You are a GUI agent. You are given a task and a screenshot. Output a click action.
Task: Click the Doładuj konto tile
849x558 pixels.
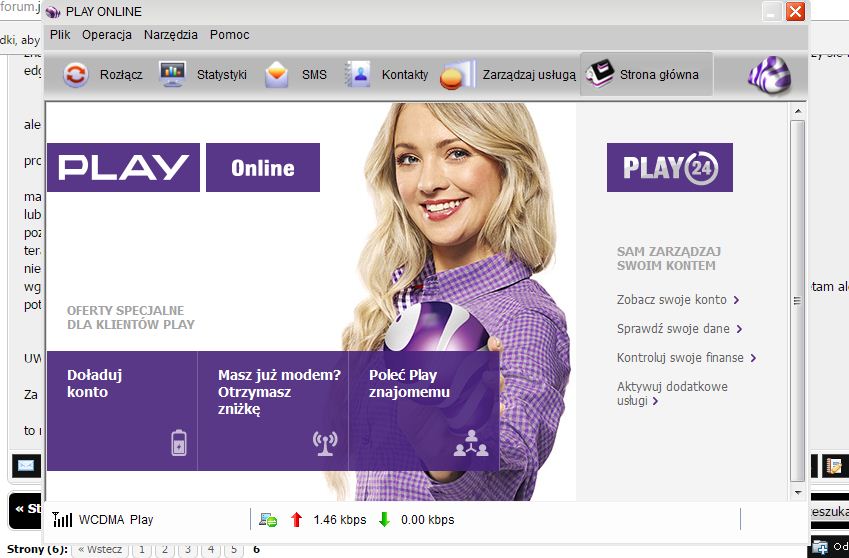[122, 410]
